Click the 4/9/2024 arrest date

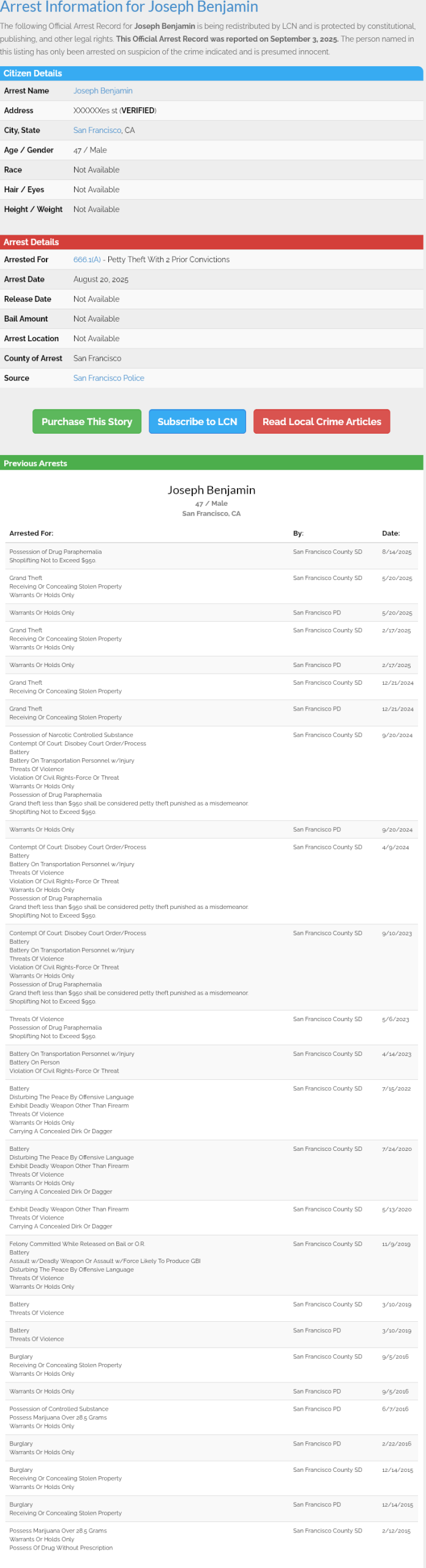point(395,847)
